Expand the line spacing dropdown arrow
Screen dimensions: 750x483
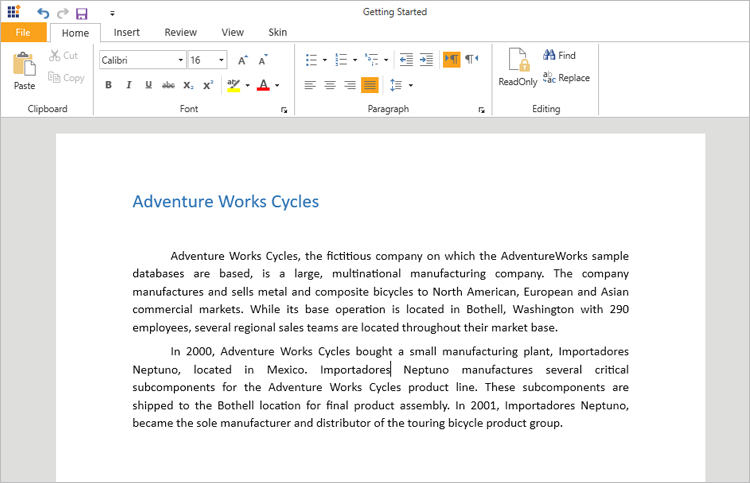coord(411,85)
